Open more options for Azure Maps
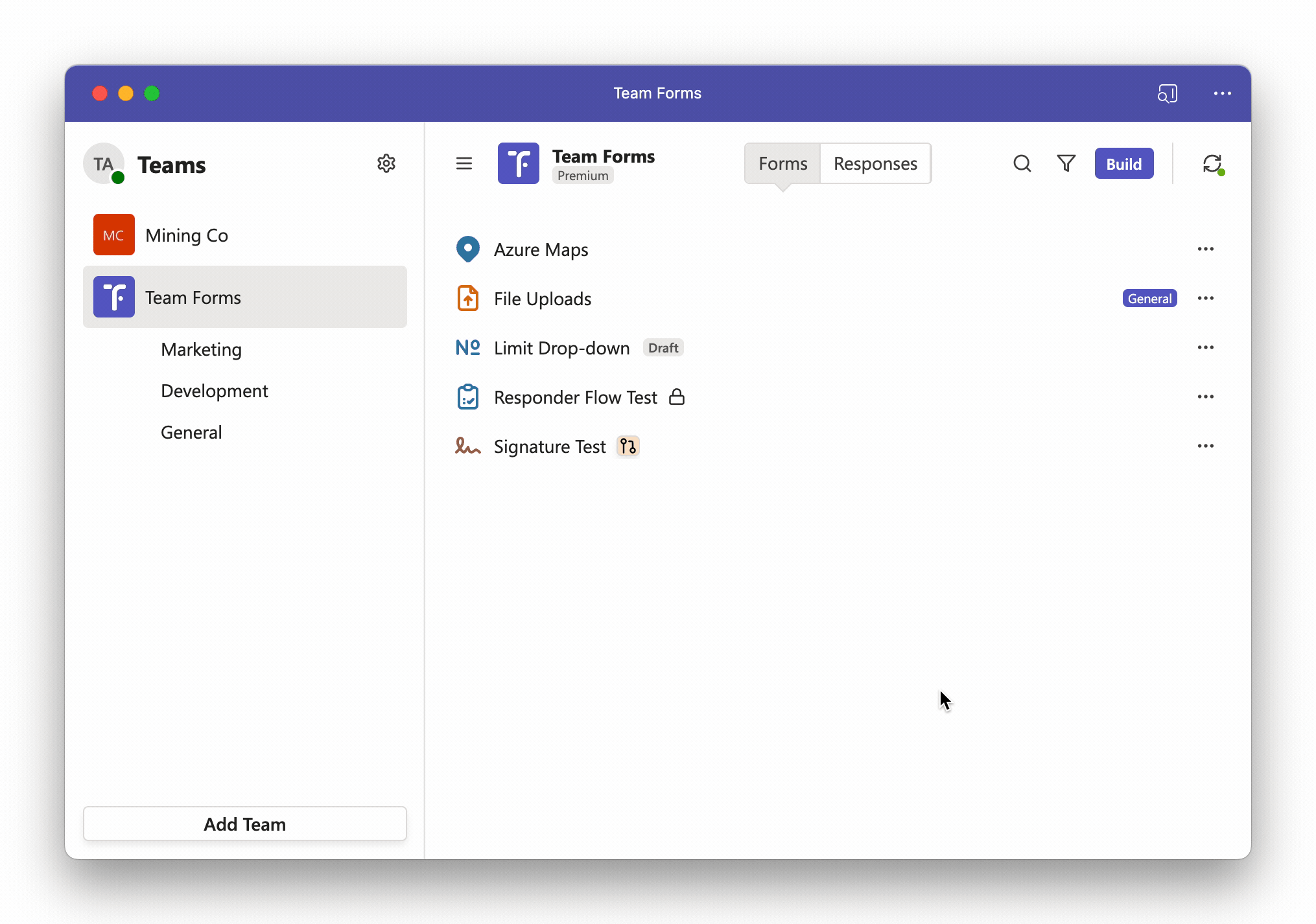1316x924 pixels. pyautogui.click(x=1206, y=249)
